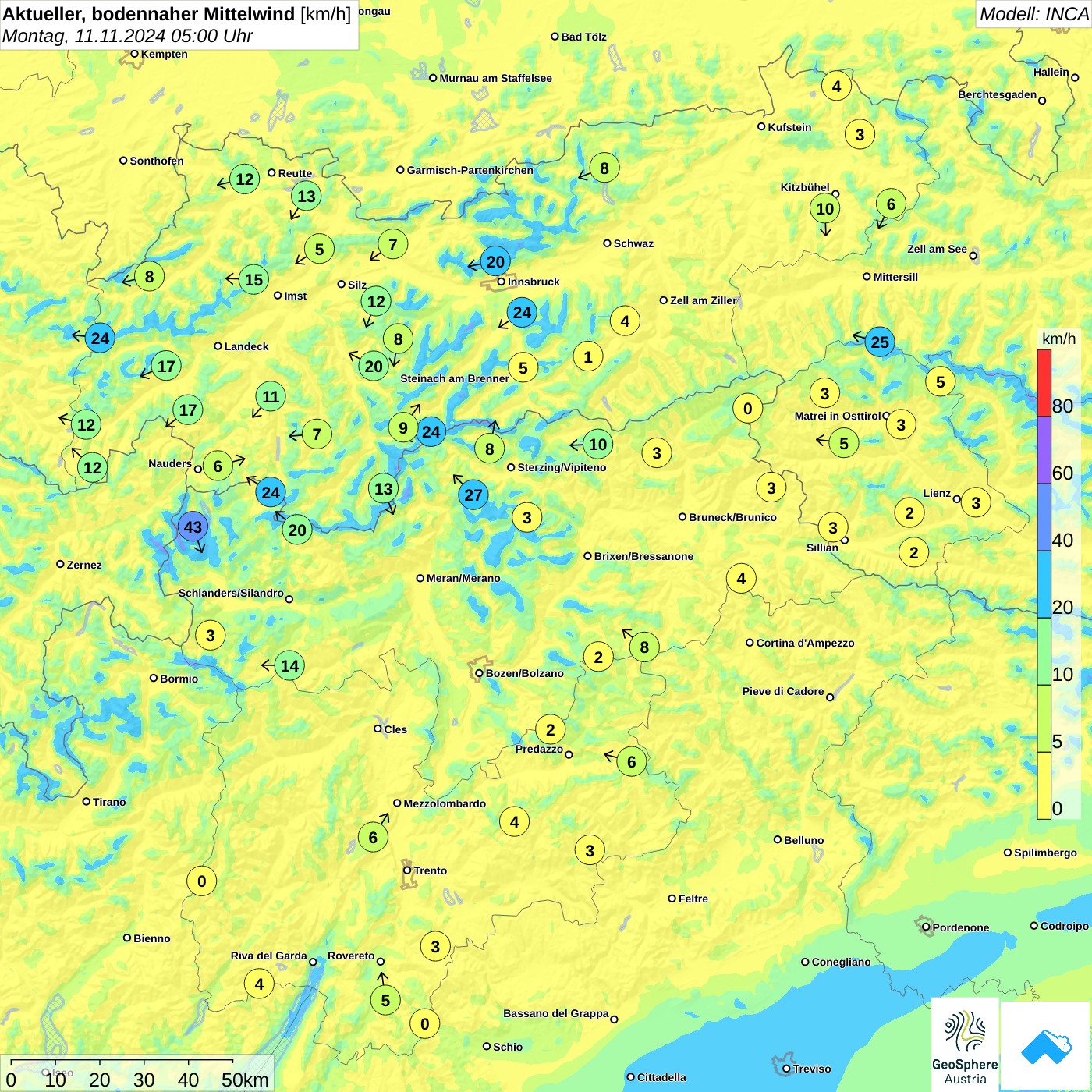Select the 3 km/h marker beside Lienz
Viewport: 1092px width, 1092px height.
click(x=976, y=502)
